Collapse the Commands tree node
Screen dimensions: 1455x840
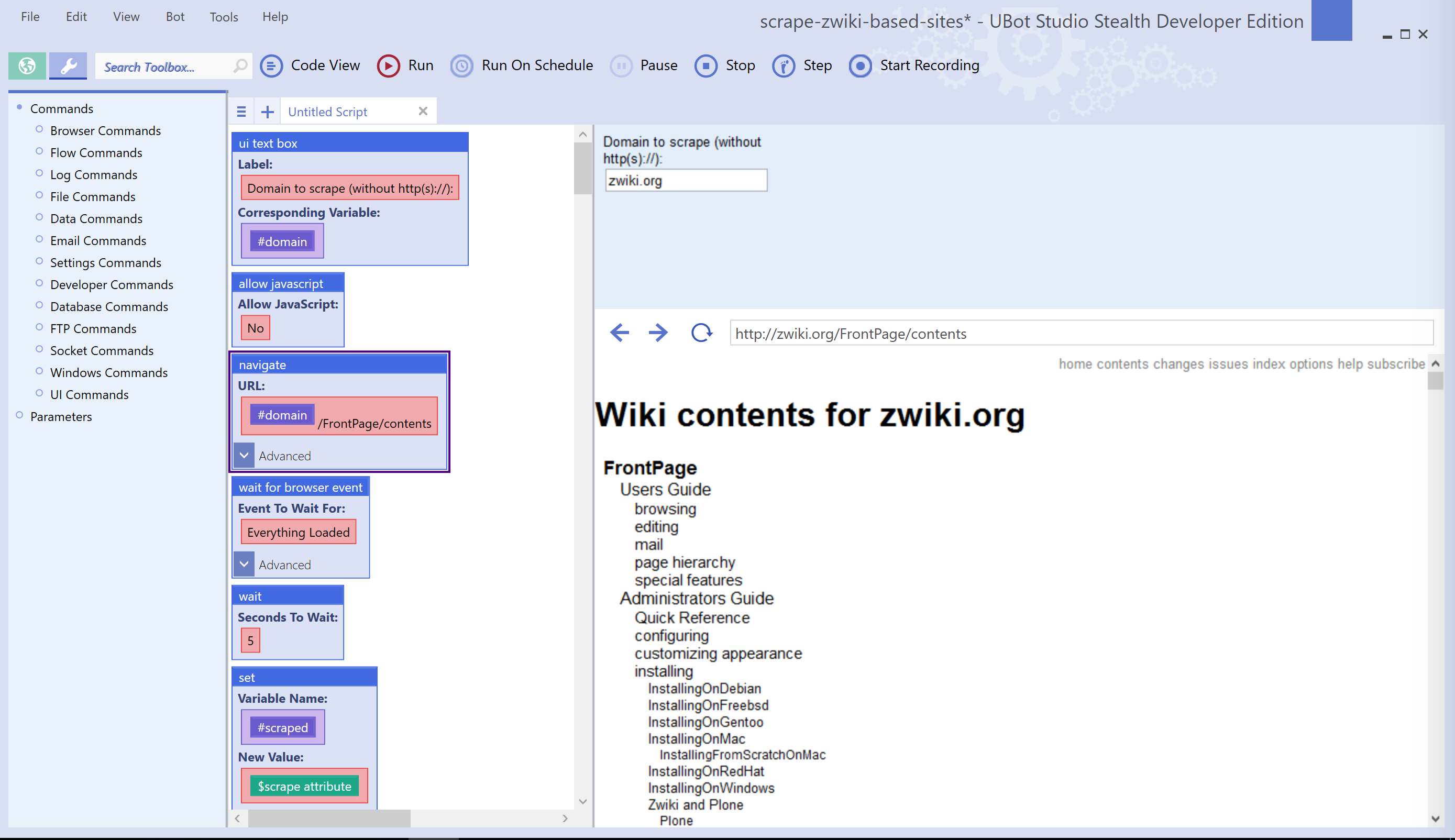(x=19, y=107)
